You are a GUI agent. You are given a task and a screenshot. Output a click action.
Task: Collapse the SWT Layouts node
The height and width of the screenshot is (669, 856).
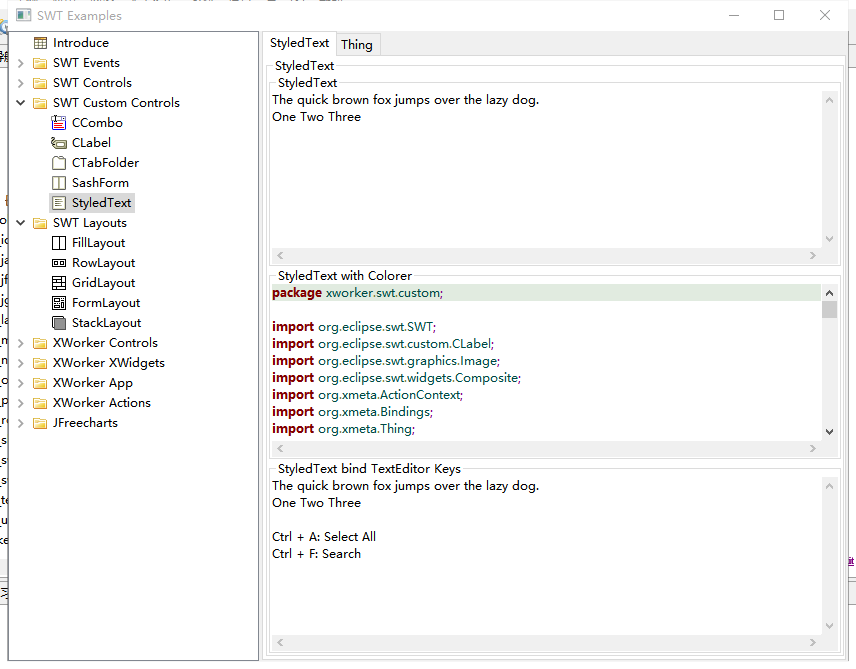point(21,223)
